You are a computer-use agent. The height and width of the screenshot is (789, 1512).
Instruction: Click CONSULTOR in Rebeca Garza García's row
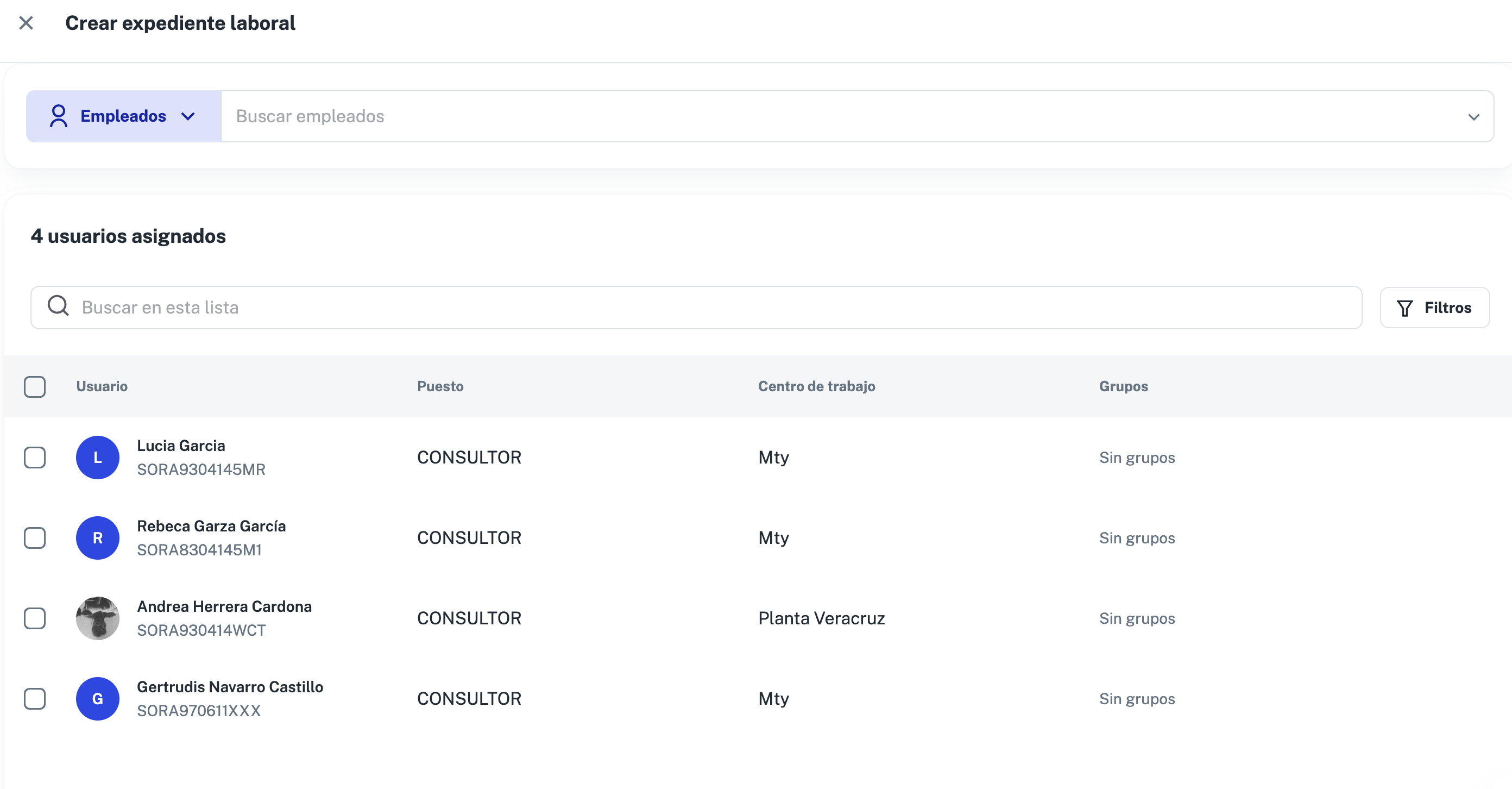(470, 538)
